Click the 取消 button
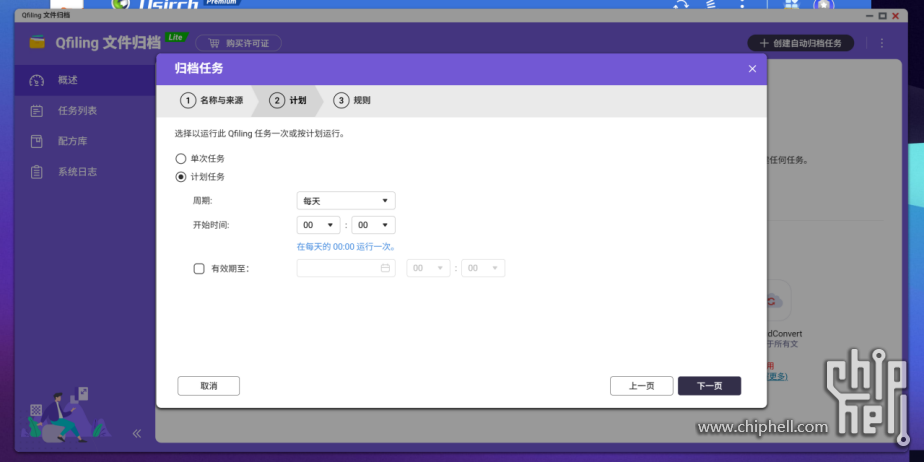The width and height of the screenshot is (924, 462). pos(209,386)
